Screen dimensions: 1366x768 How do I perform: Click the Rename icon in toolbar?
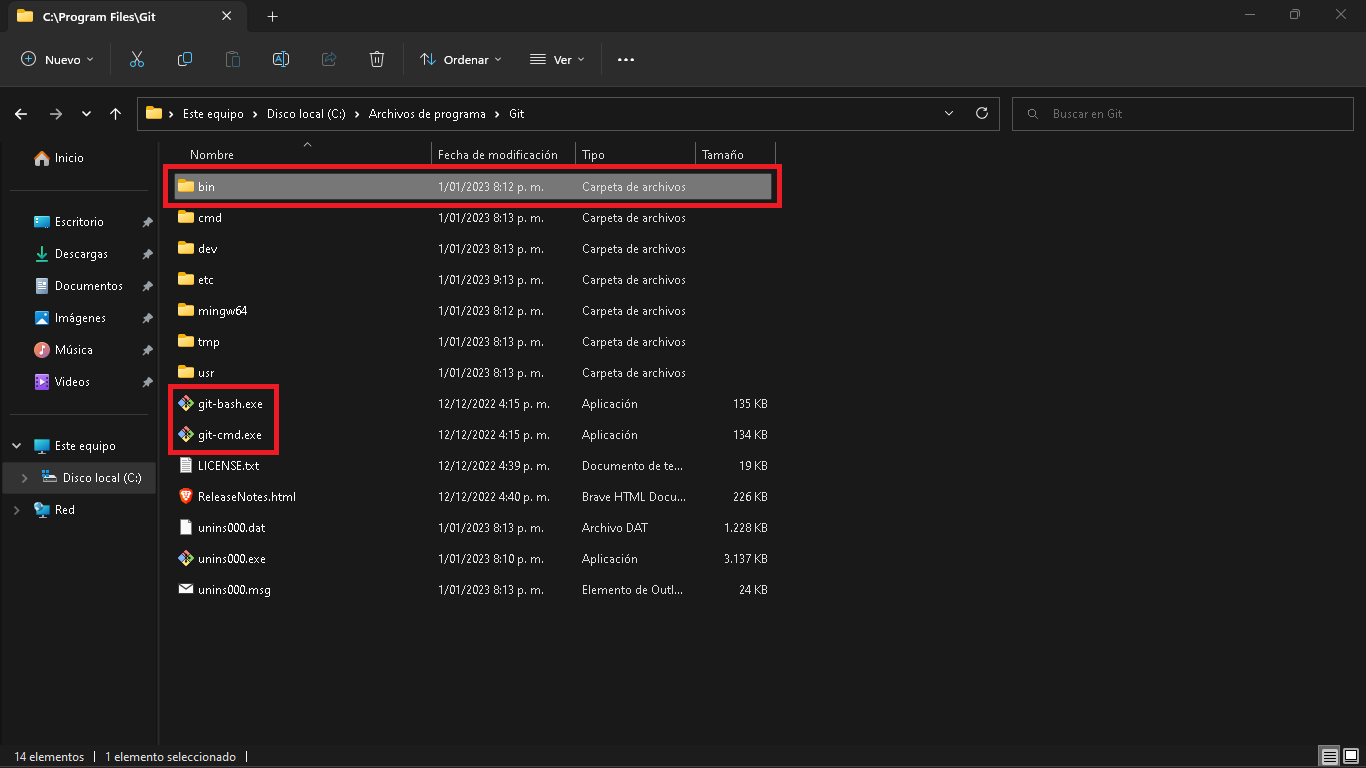click(281, 60)
